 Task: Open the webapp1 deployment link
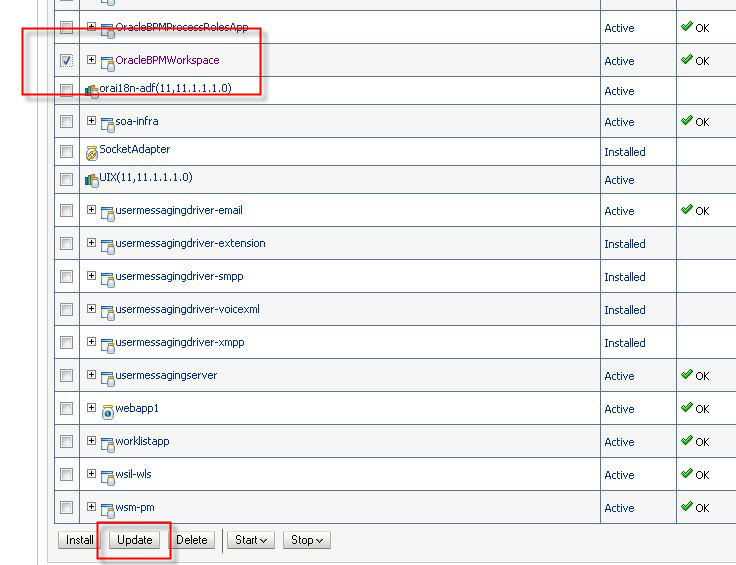(137, 408)
